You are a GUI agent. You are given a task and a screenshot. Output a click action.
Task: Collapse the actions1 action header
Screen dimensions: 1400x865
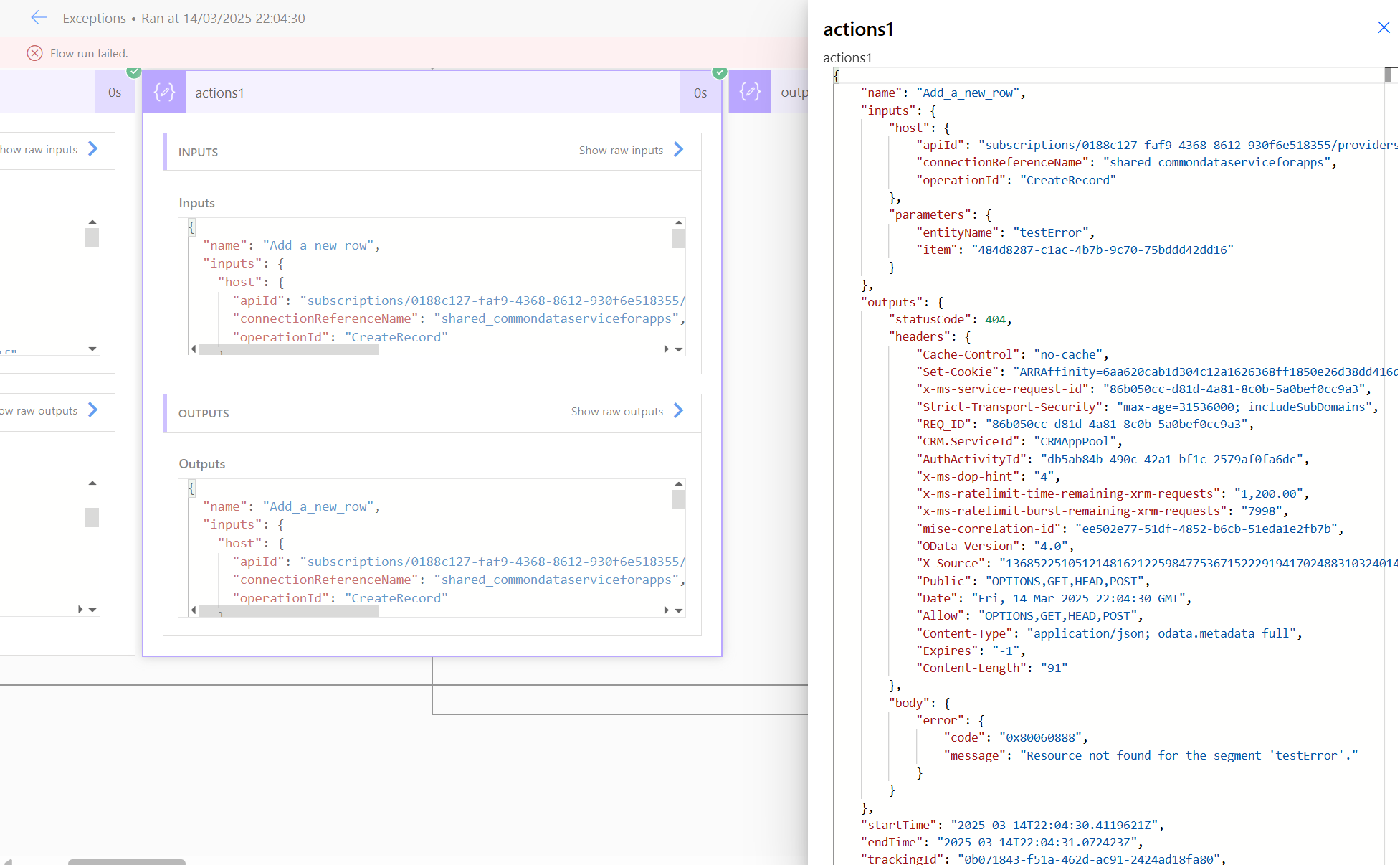432,93
